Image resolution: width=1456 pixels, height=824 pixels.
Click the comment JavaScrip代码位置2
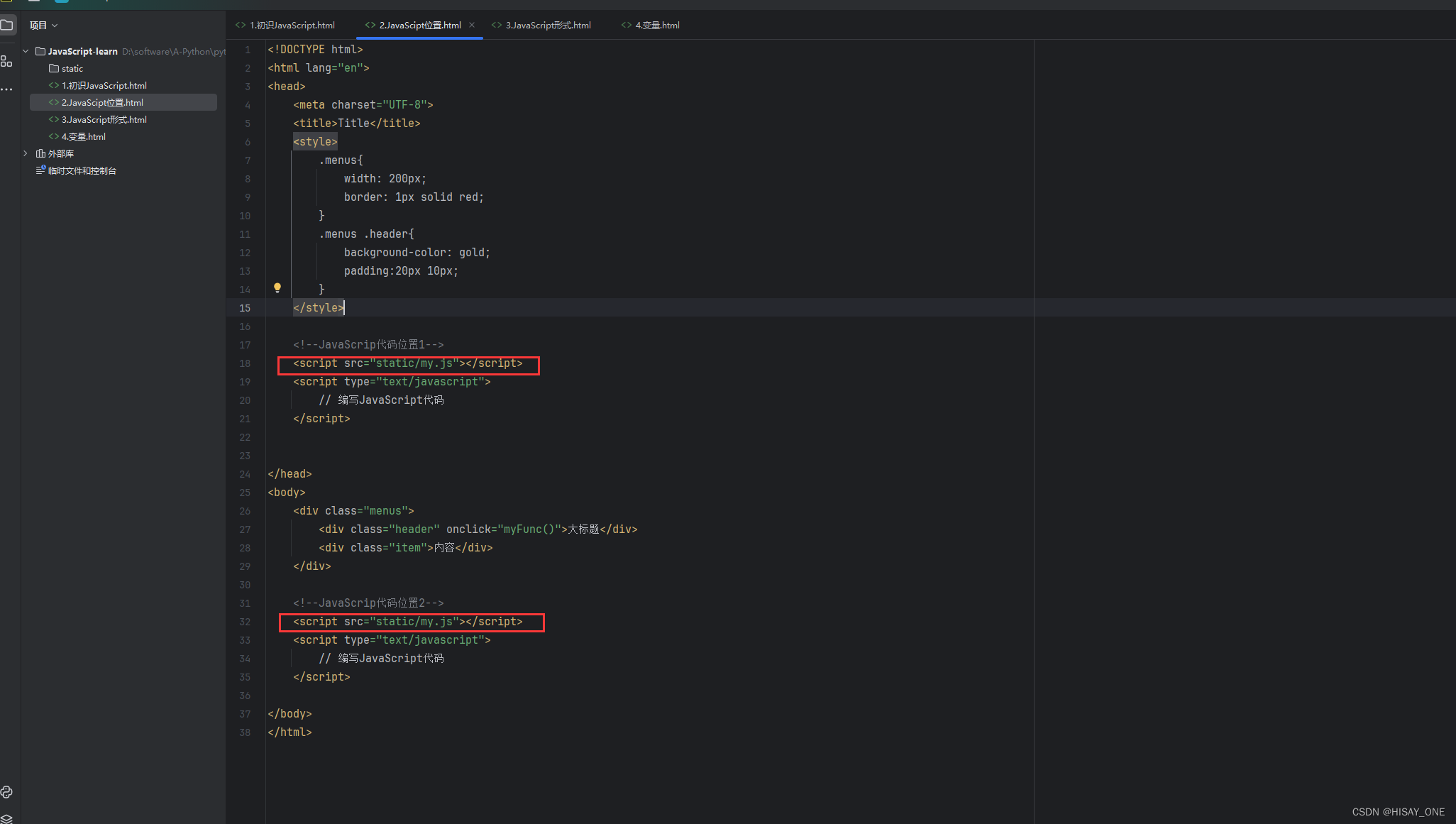(368, 603)
